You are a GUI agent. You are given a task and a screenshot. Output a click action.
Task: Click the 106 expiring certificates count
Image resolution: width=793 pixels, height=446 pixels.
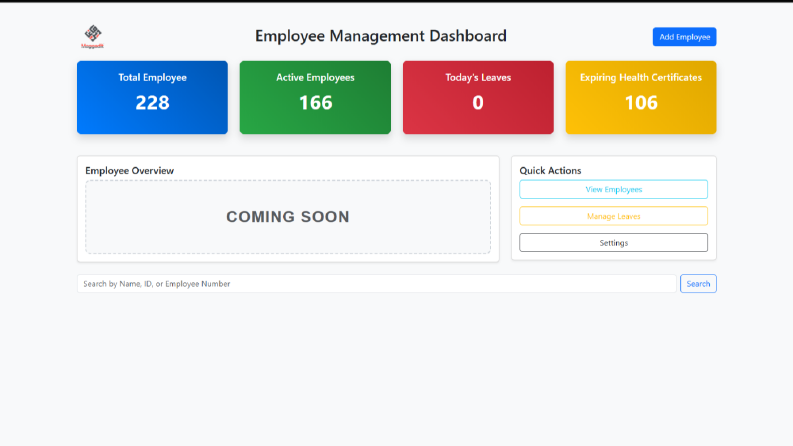(641, 103)
